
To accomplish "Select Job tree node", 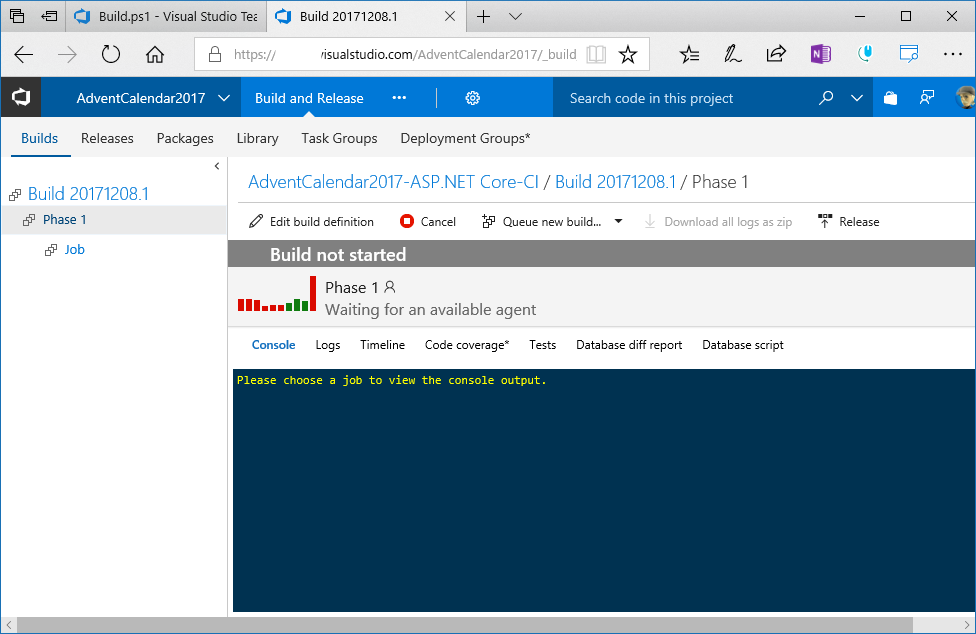I will pyautogui.click(x=74, y=249).
